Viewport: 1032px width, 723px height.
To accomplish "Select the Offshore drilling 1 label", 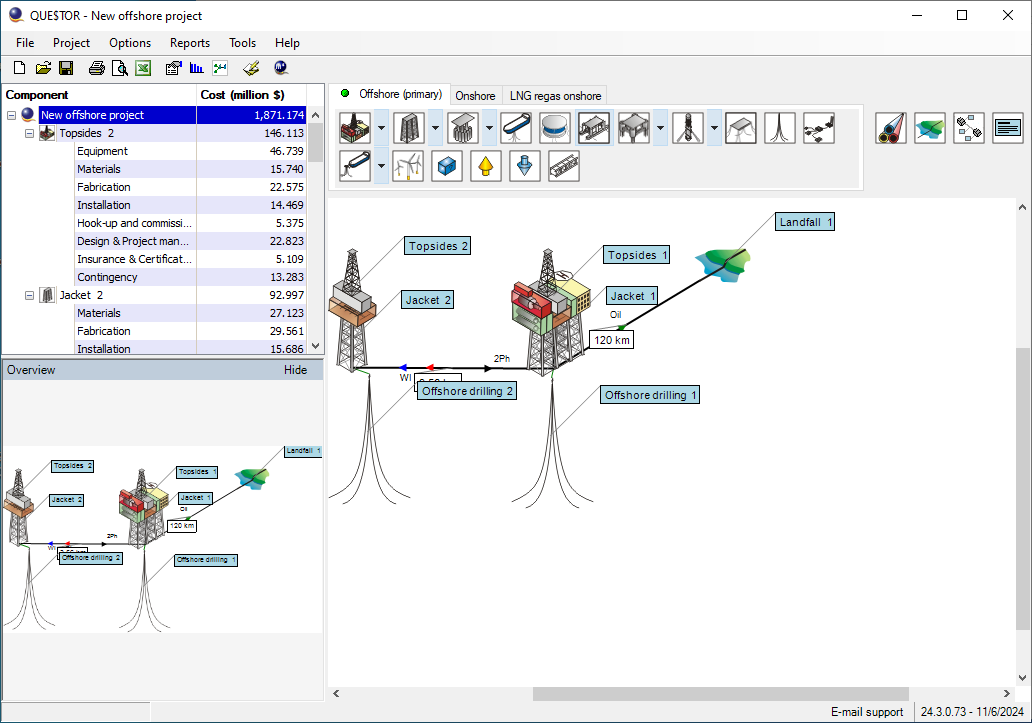I will pos(650,395).
